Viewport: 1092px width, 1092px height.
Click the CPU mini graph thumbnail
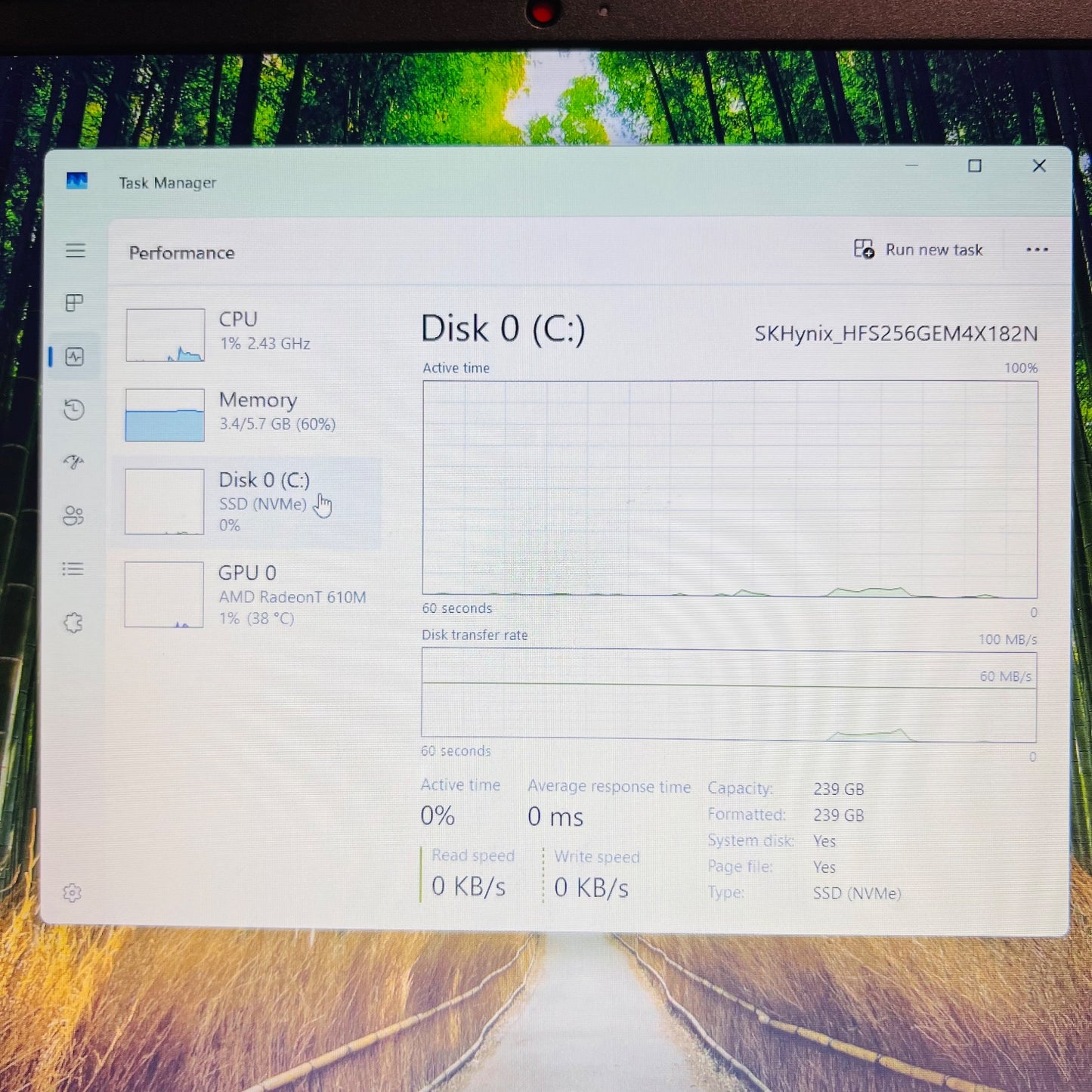(x=165, y=335)
